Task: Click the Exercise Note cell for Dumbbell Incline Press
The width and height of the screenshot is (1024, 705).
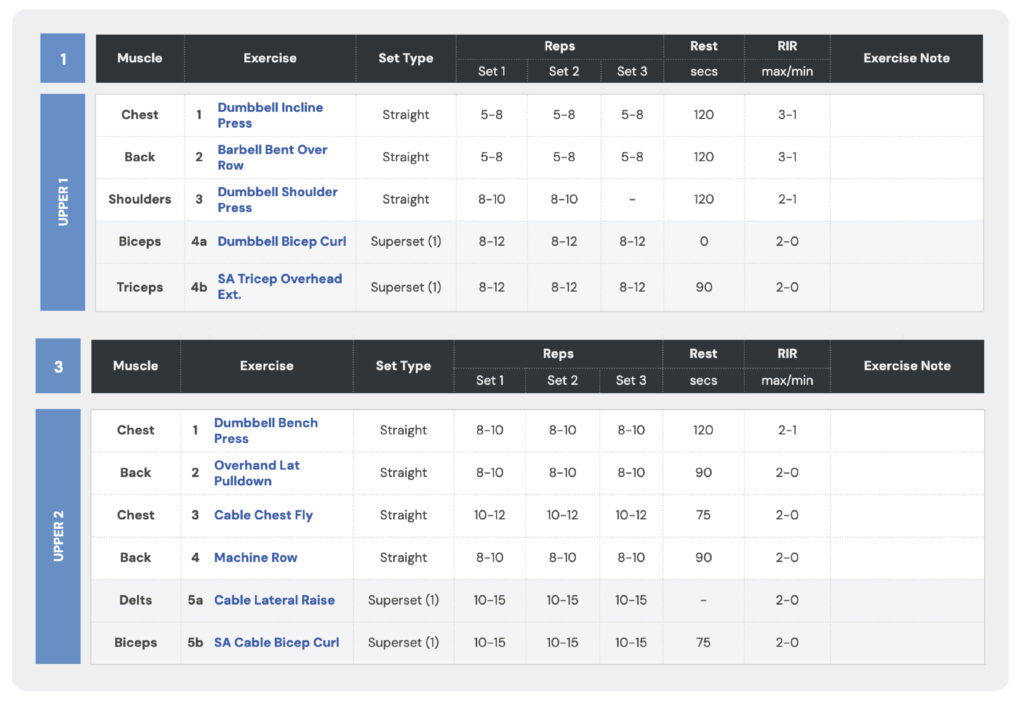Action: [906, 115]
